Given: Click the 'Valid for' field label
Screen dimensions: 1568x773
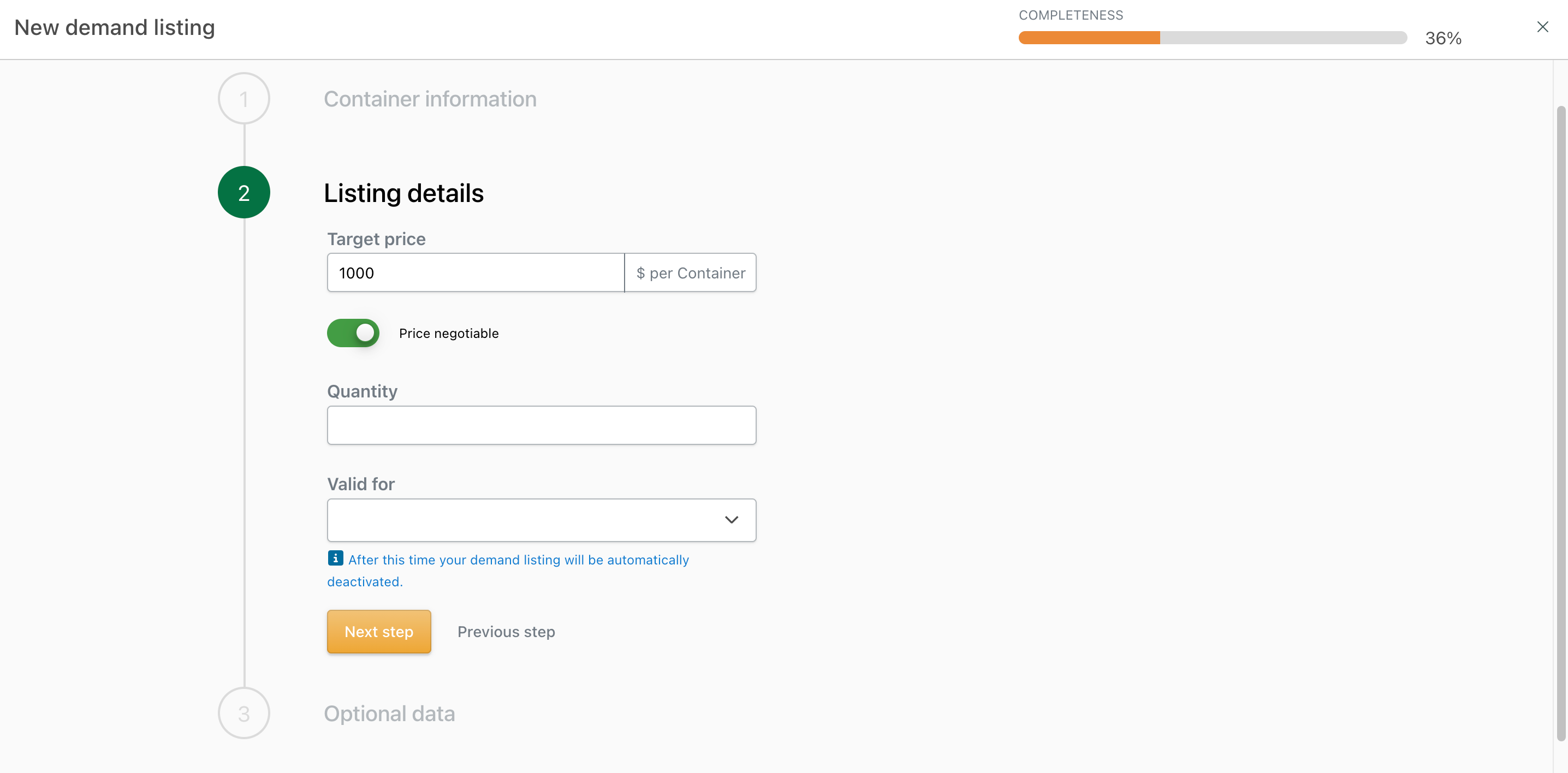Looking at the screenshot, I should (x=361, y=484).
